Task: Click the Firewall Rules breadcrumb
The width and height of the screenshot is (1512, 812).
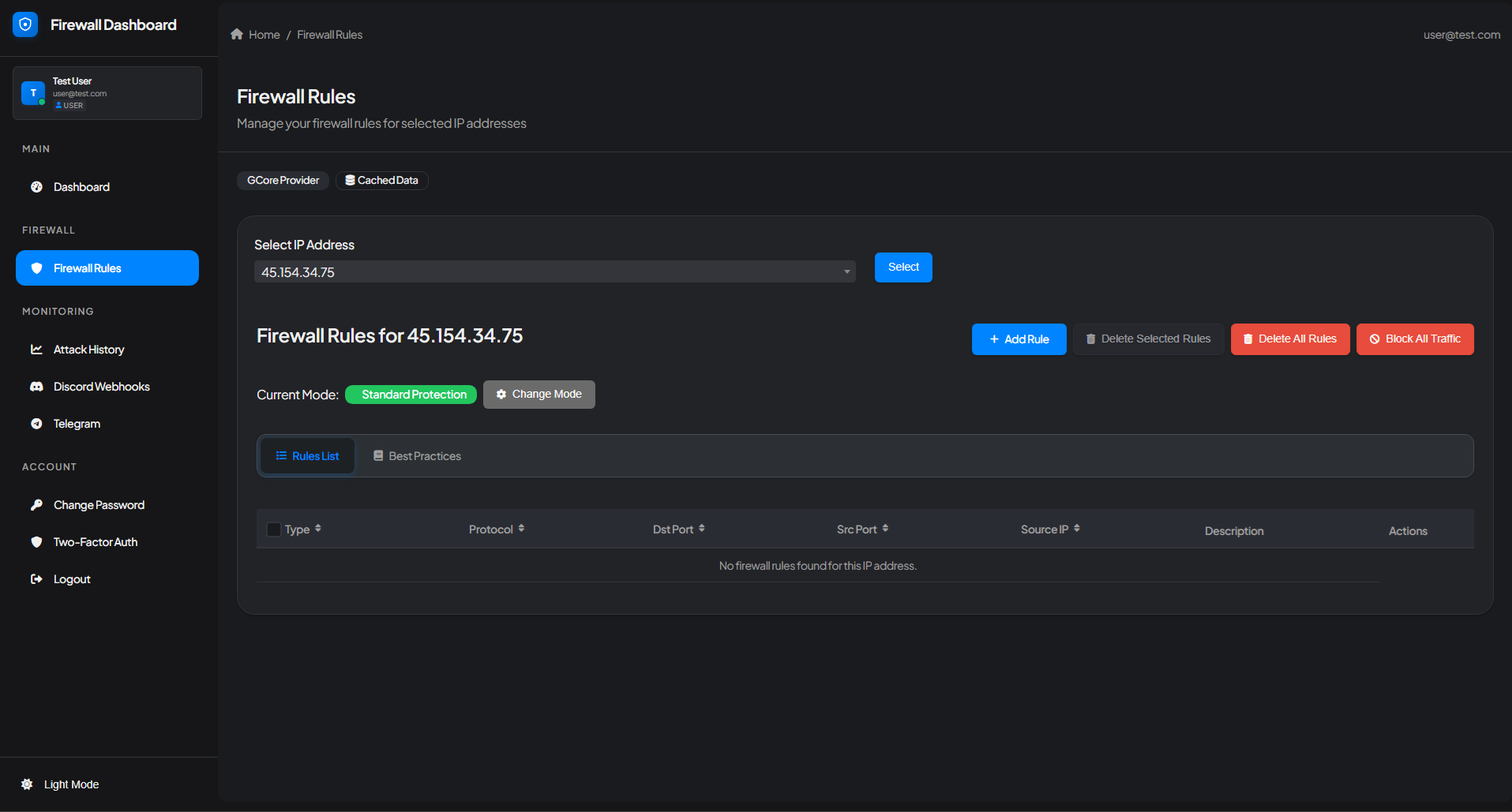Action: coord(330,35)
